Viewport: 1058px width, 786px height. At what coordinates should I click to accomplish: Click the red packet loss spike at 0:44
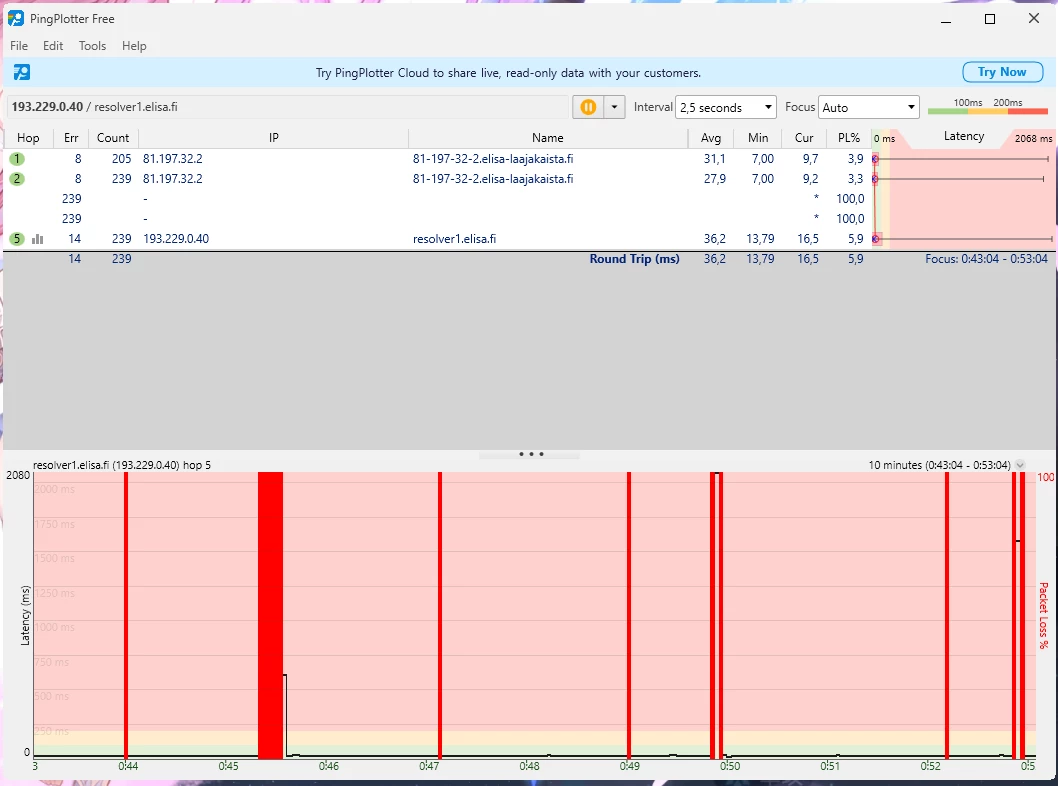coord(126,615)
